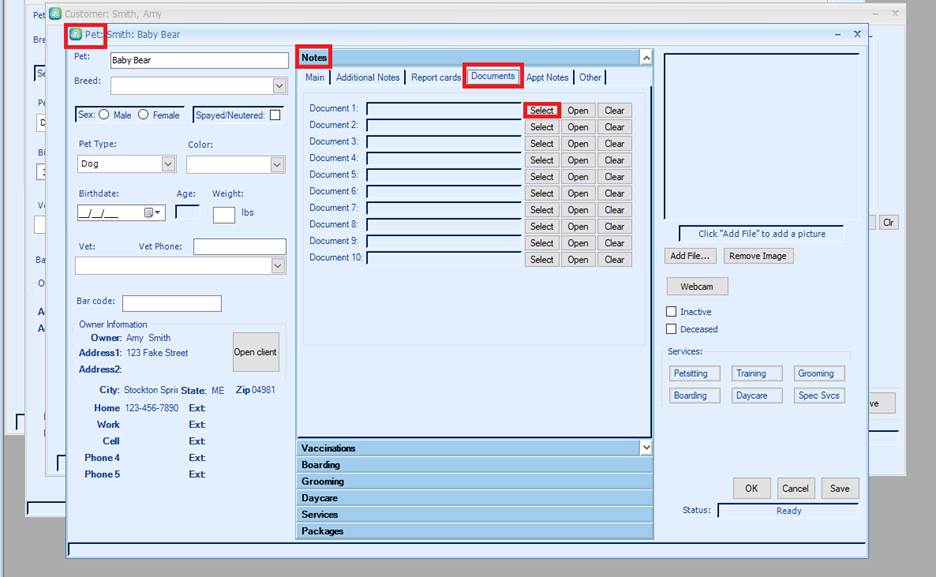Expand the Vet selection dropdown
The image size is (936, 577).
click(x=278, y=266)
